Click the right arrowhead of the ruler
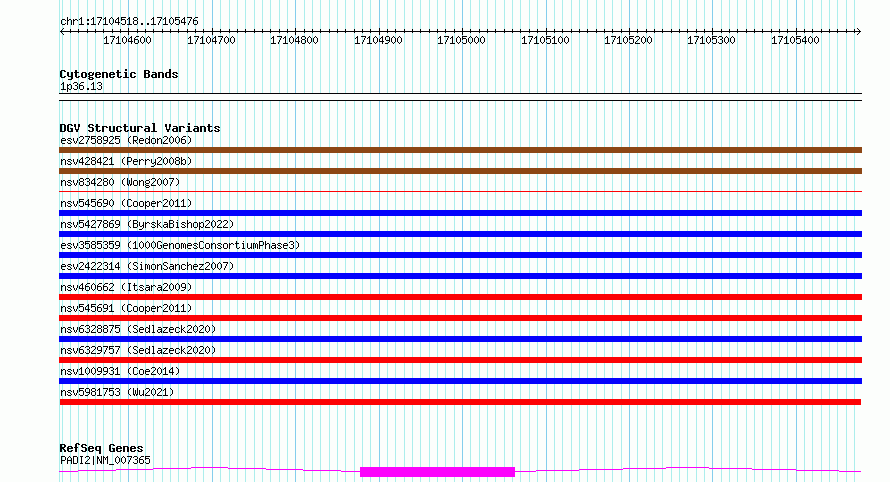The height and width of the screenshot is (482, 890). (859, 32)
